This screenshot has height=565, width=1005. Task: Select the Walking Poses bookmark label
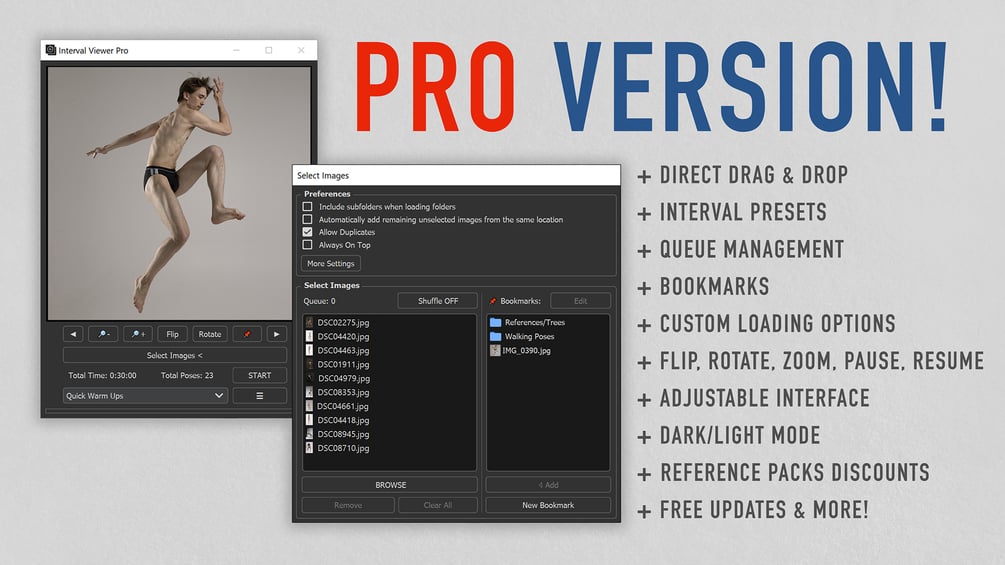529,336
